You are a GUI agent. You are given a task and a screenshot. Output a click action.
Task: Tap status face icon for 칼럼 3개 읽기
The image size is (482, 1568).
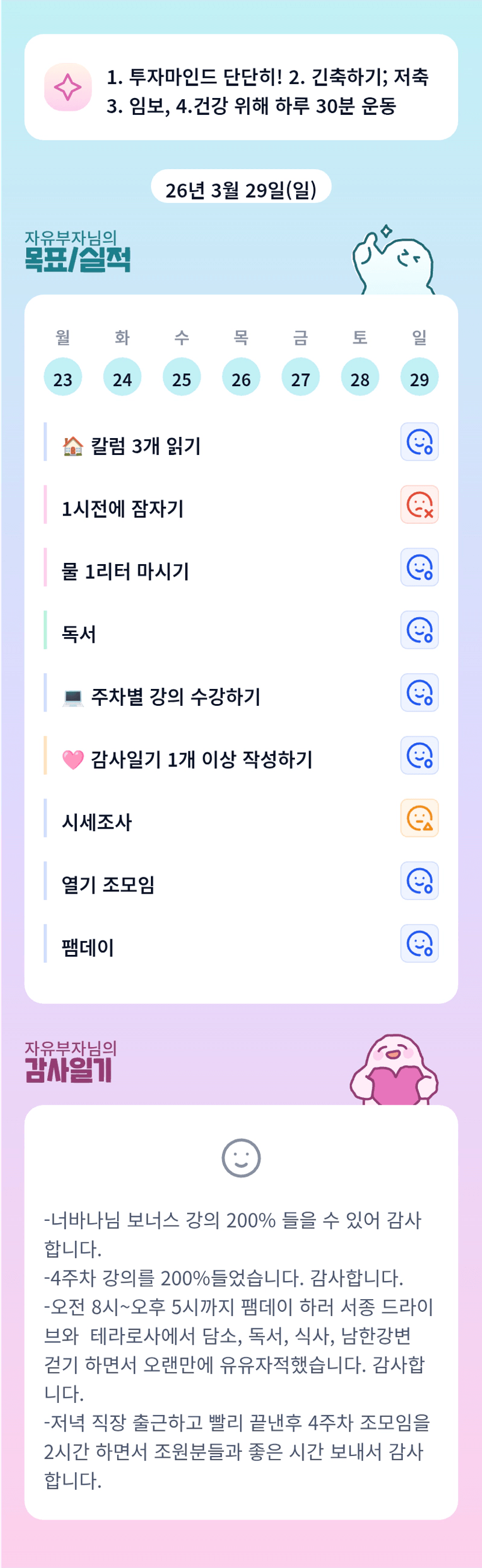point(419,442)
